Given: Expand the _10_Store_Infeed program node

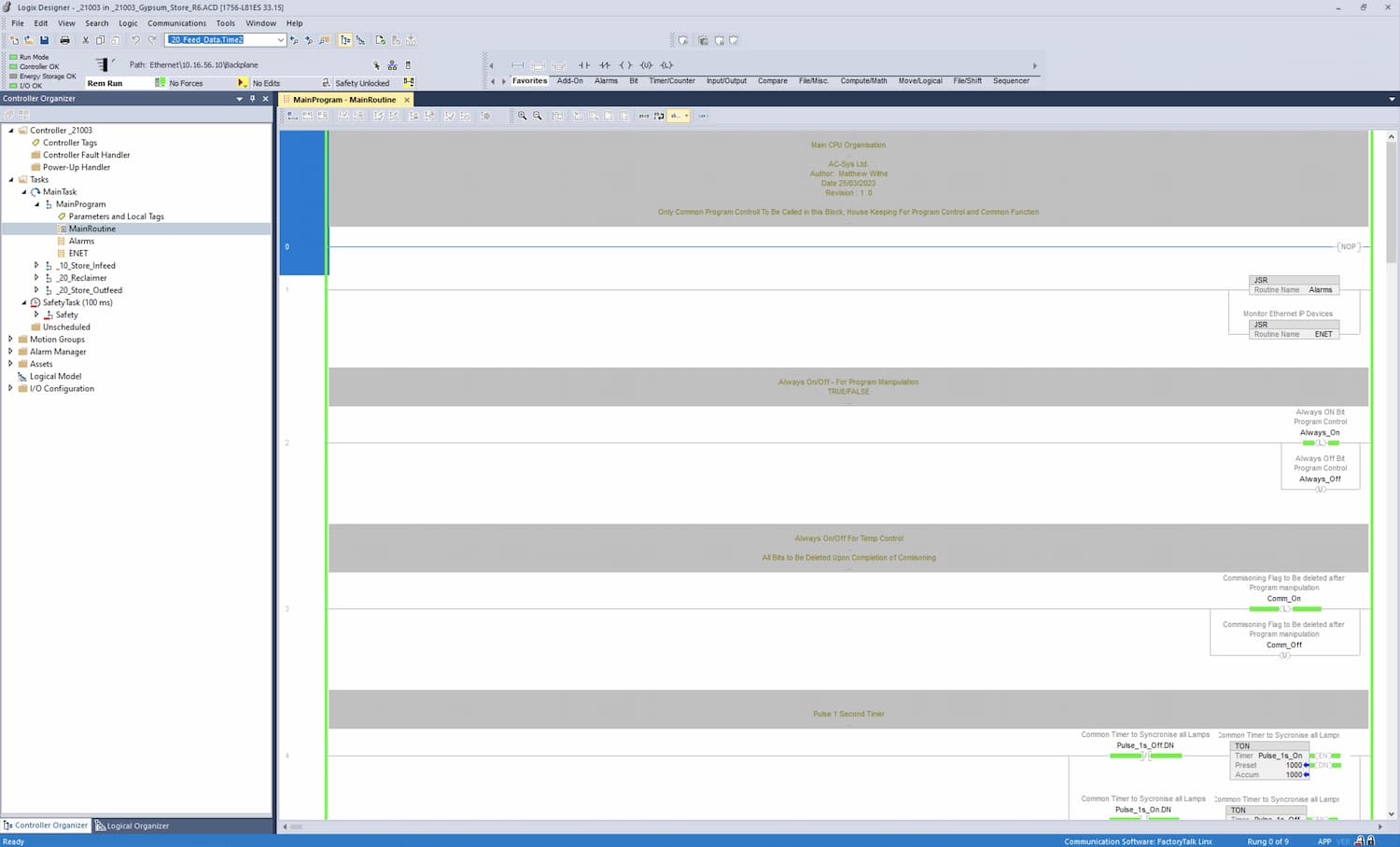Looking at the screenshot, I should coord(36,266).
